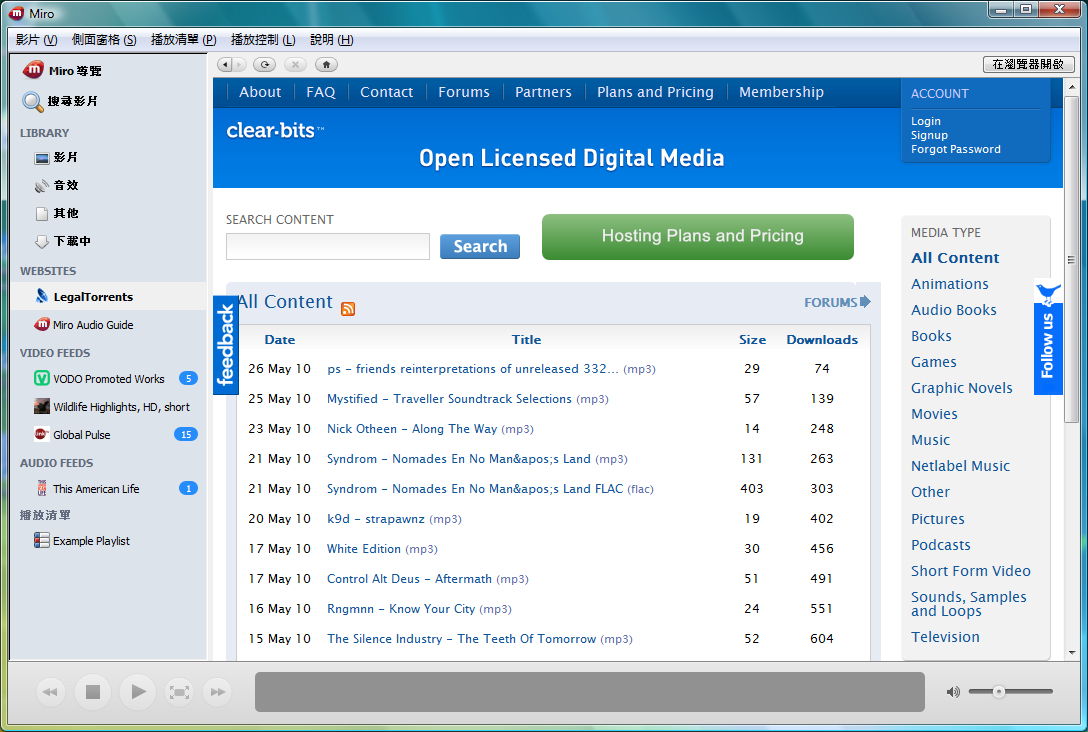1088x732 pixels.
Task: Go back with the browser back arrow
Action: tap(224, 65)
